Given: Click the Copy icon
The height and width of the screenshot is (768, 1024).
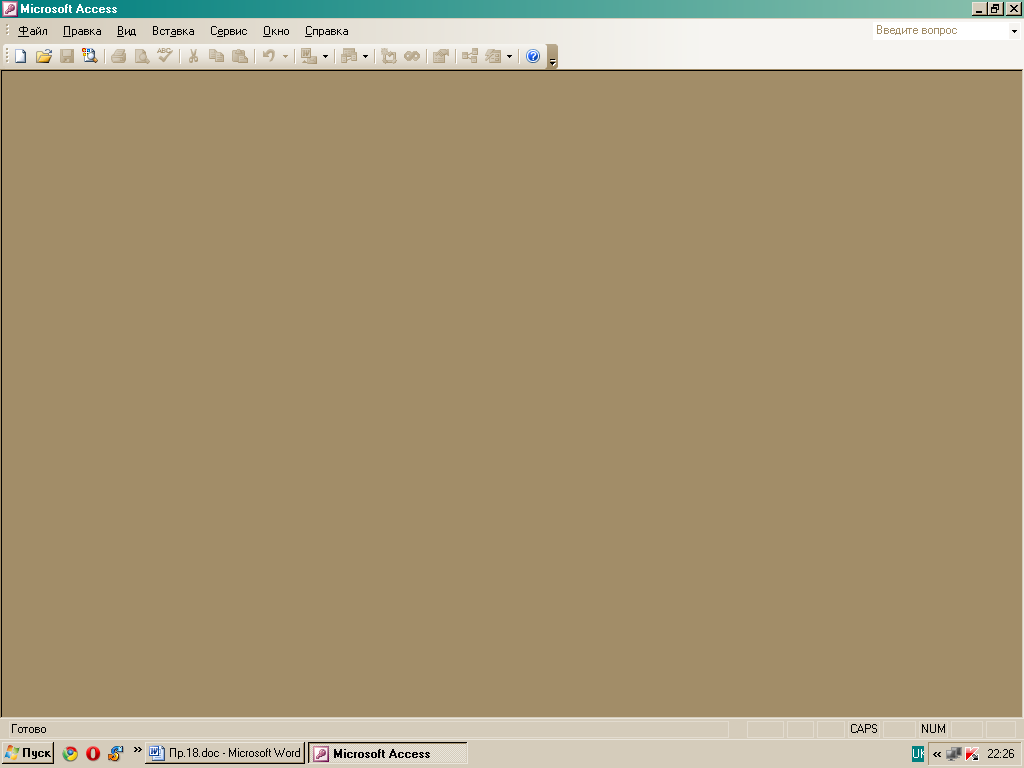Looking at the screenshot, I should click(216, 56).
